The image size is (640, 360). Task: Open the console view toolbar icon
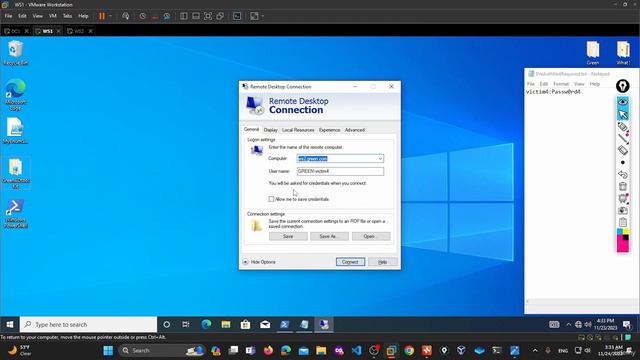coord(237,16)
